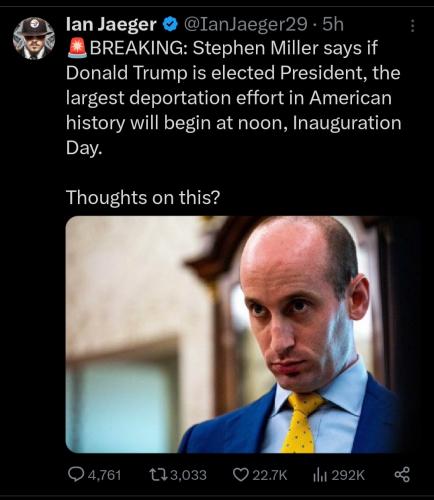Click the share icon

[402, 475]
